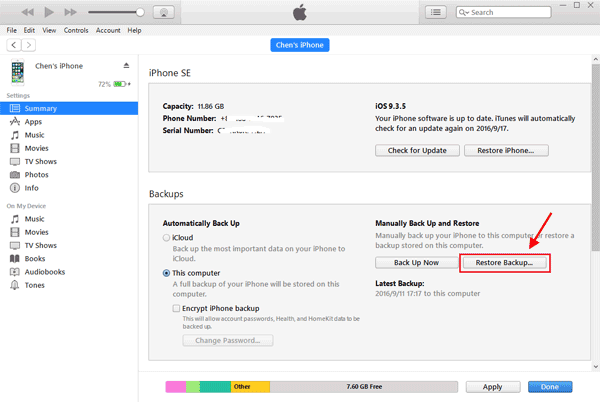This screenshot has height=402, width=600.
Task: Click the Change Password... button
Action: [x=228, y=340]
